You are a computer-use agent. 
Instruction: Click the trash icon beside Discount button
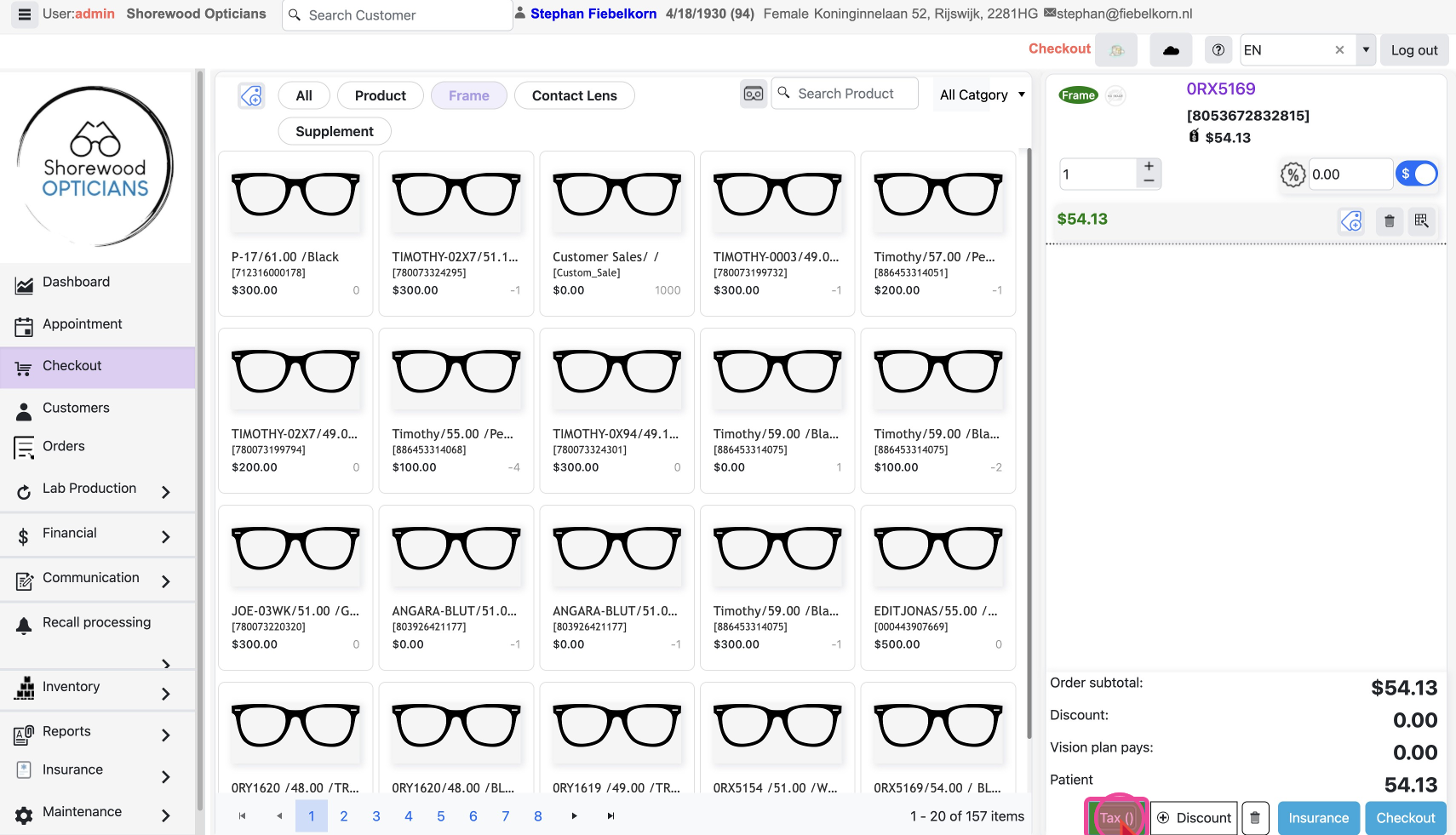coord(1255,818)
